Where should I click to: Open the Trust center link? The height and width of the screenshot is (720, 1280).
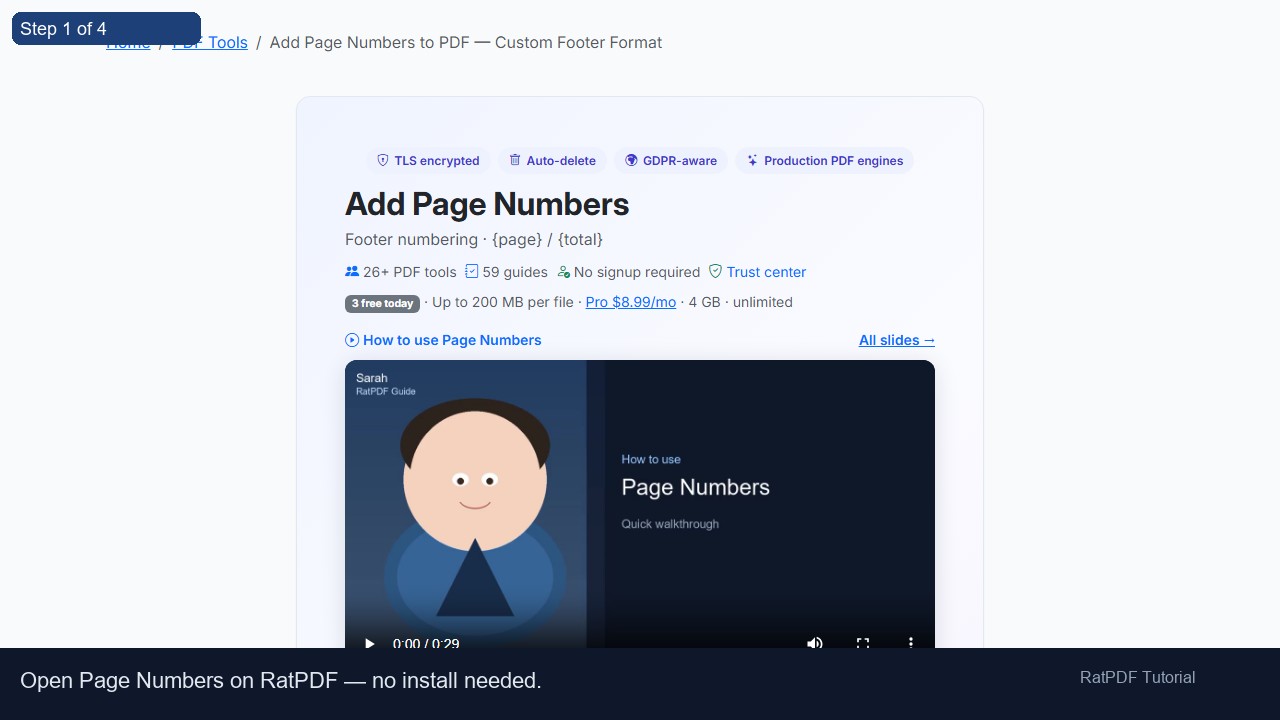pyautogui.click(x=766, y=272)
